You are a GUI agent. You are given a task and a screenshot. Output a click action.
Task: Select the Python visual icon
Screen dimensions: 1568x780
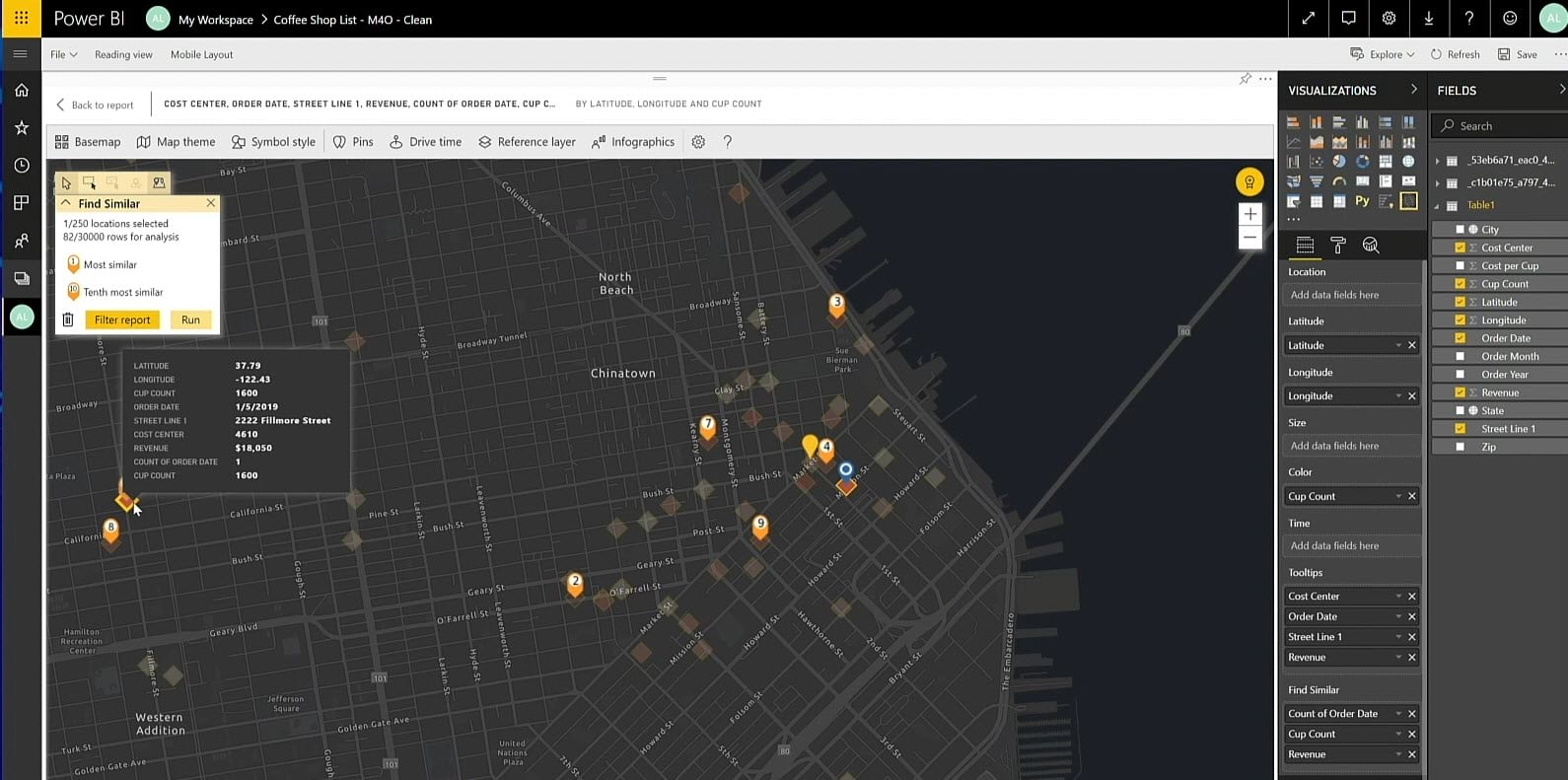click(1362, 201)
